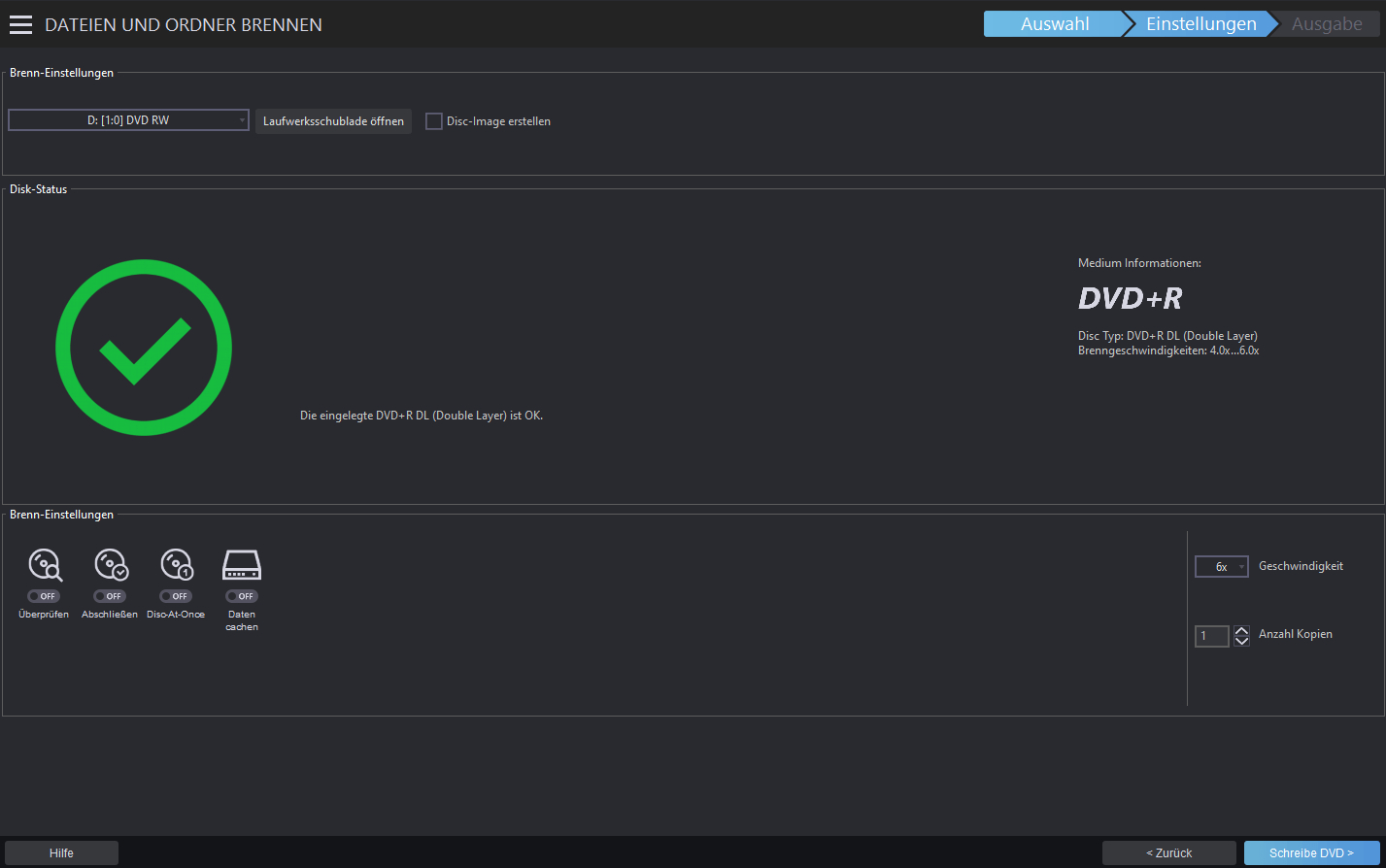Click the DVD+R medium logo

[x=1130, y=298]
